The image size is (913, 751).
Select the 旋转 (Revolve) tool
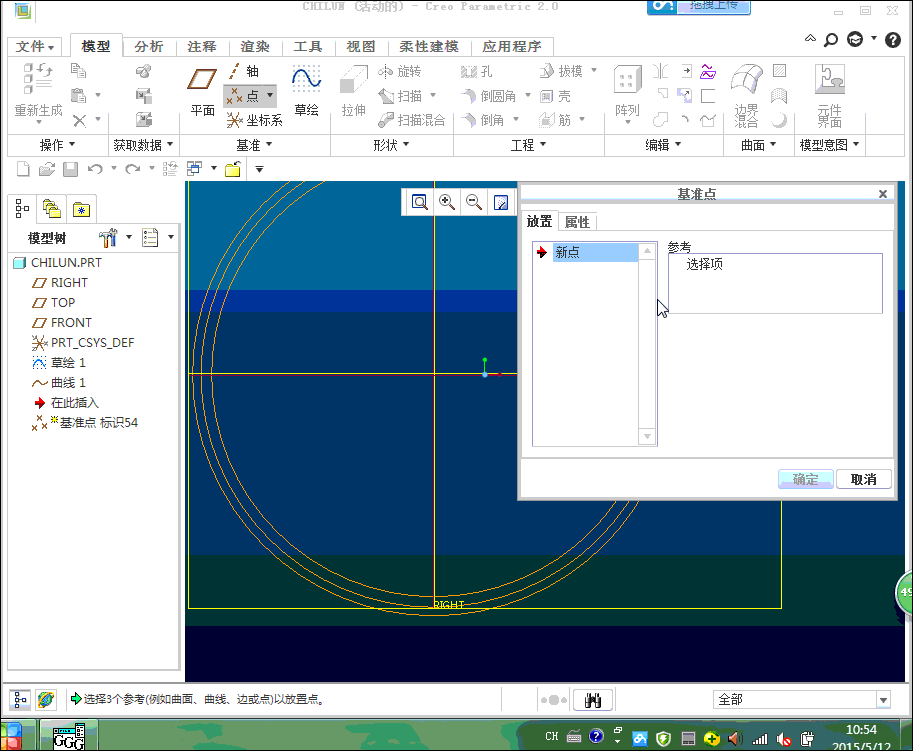tap(399, 72)
